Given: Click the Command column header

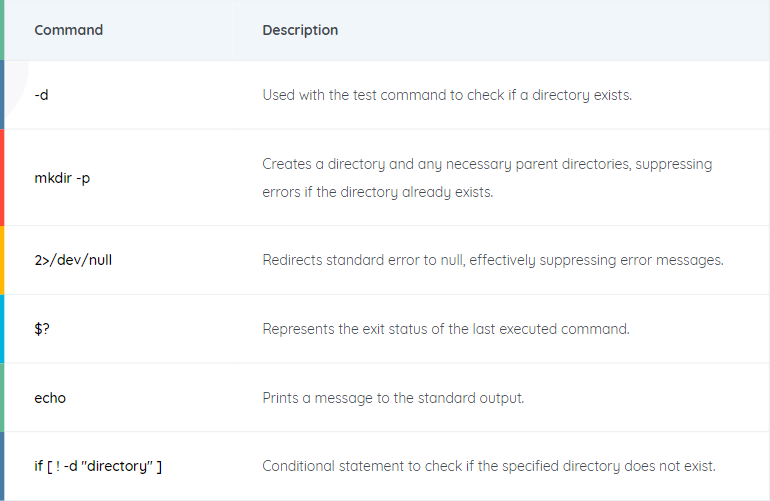Looking at the screenshot, I should click(x=69, y=30).
